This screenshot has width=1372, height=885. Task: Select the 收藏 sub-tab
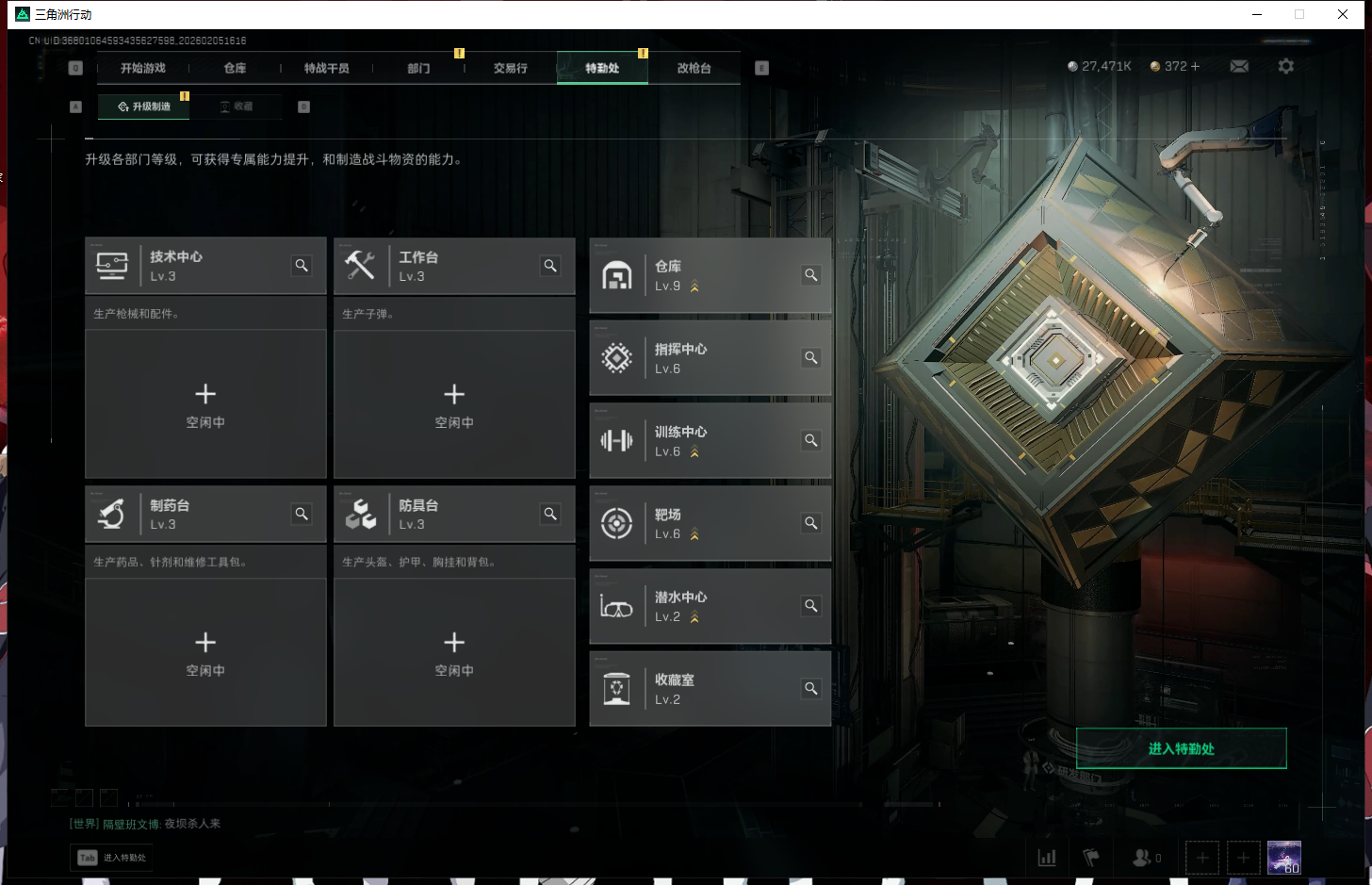(x=237, y=107)
